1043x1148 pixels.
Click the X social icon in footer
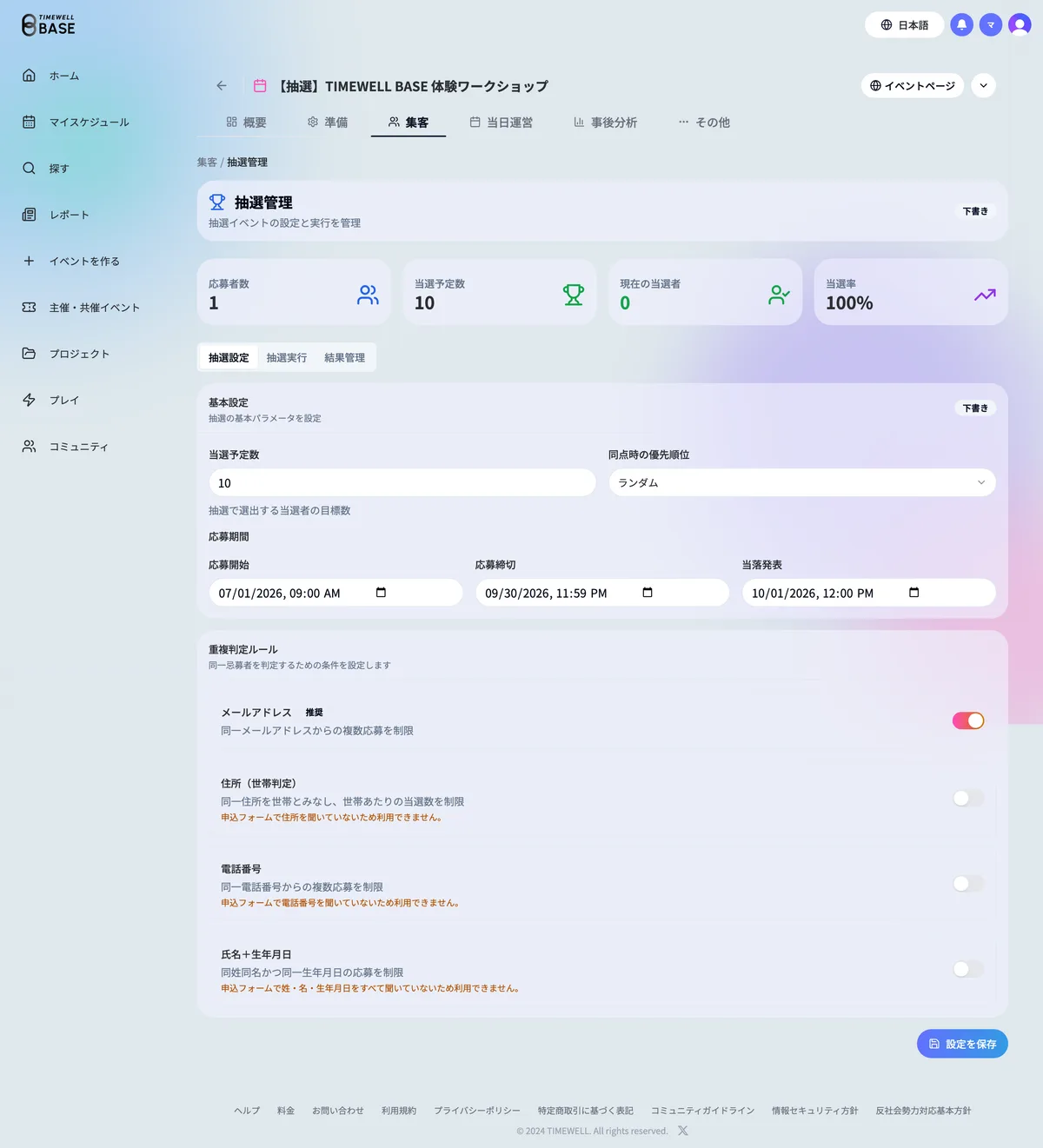pos(683,1131)
